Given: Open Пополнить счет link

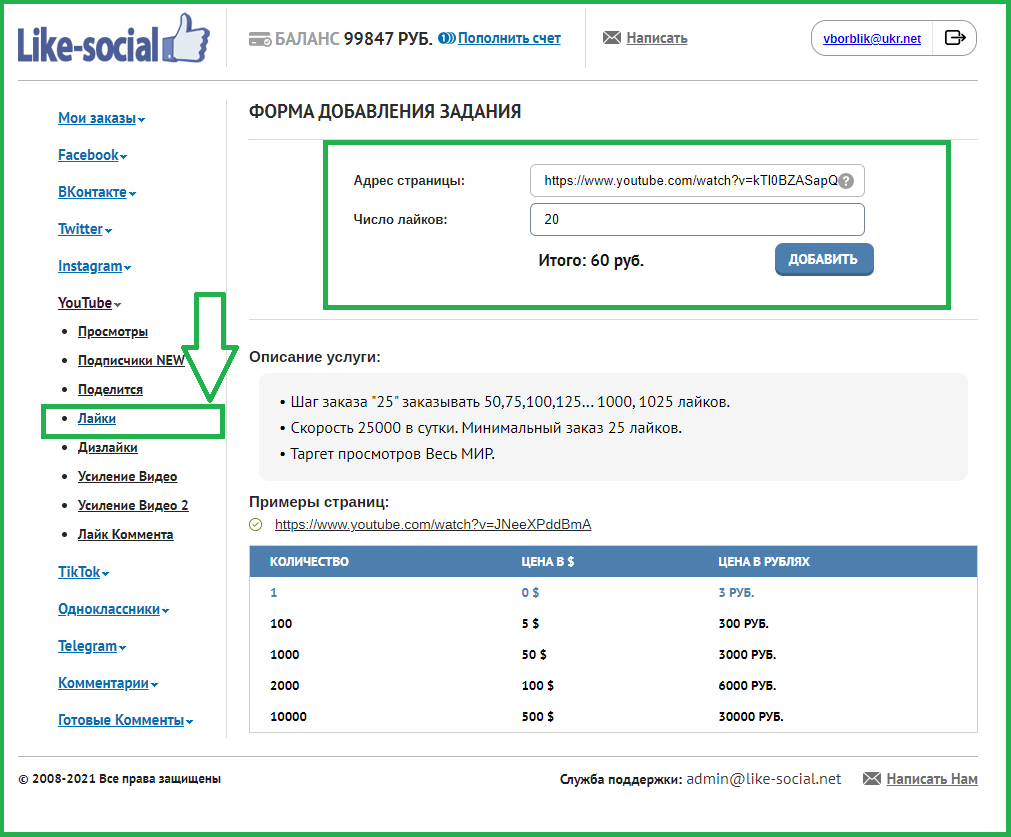Looking at the screenshot, I should pos(509,38).
